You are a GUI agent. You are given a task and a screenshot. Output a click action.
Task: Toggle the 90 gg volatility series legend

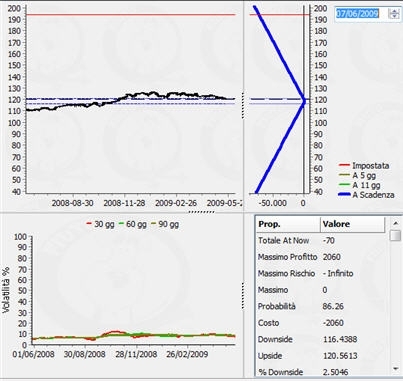click(165, 224)
